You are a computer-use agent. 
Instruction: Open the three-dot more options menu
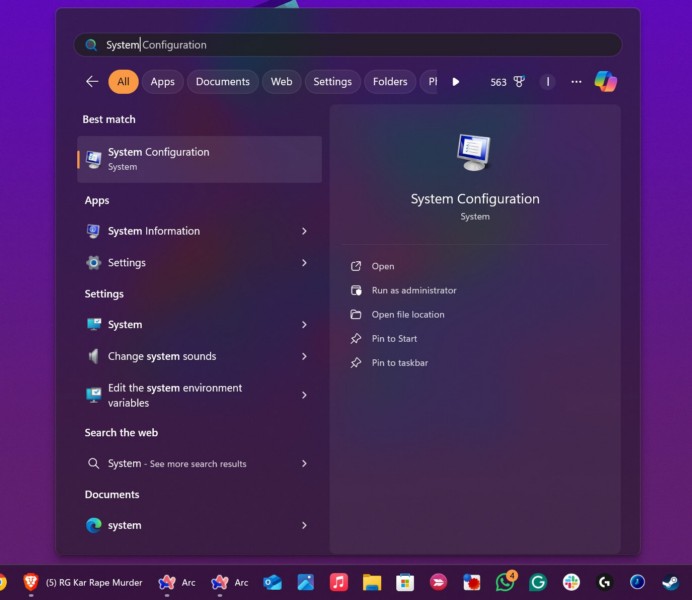click(576, 82)
